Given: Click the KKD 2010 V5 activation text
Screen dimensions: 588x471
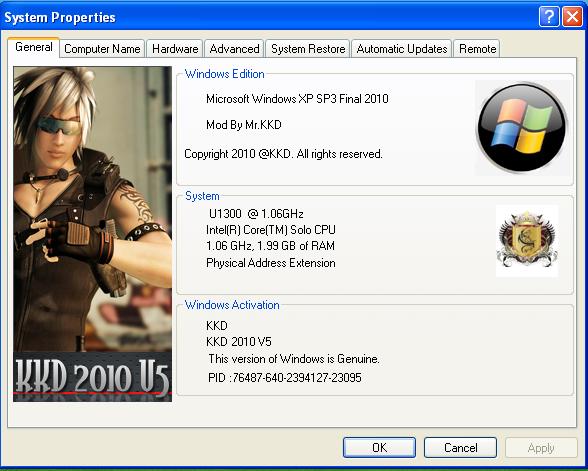Looking at the screenshot, I should point(238,342).
